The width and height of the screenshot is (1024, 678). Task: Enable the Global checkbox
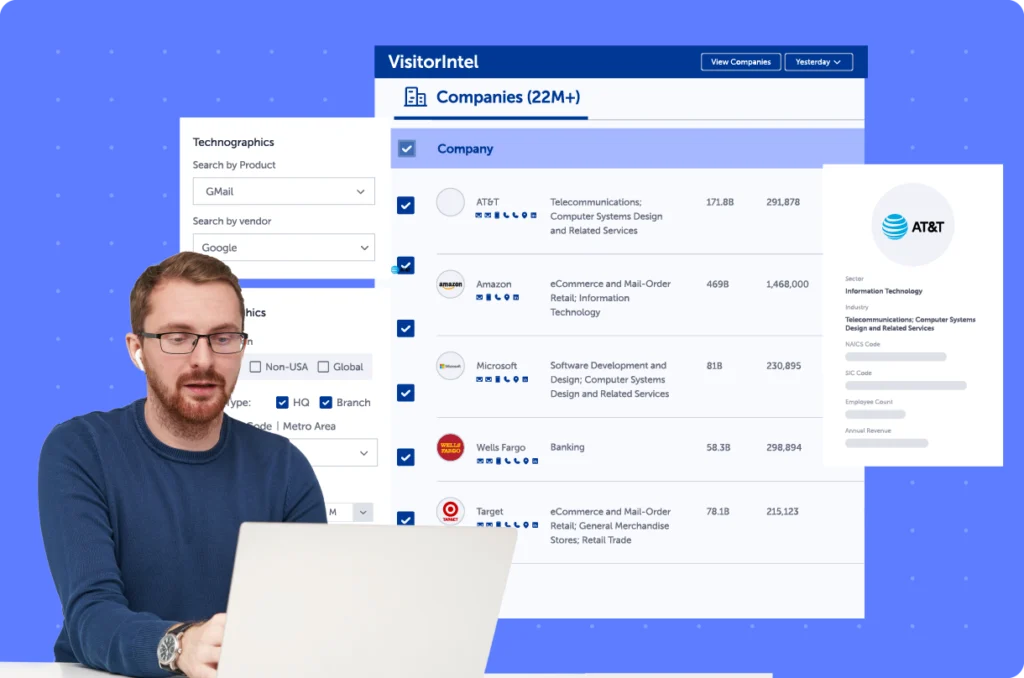[x=323, y=366]
